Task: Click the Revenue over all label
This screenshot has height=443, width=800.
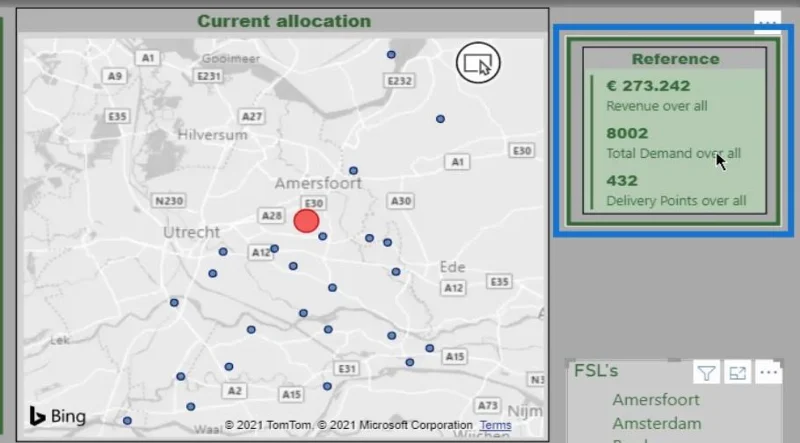Action: pos(657,106)
